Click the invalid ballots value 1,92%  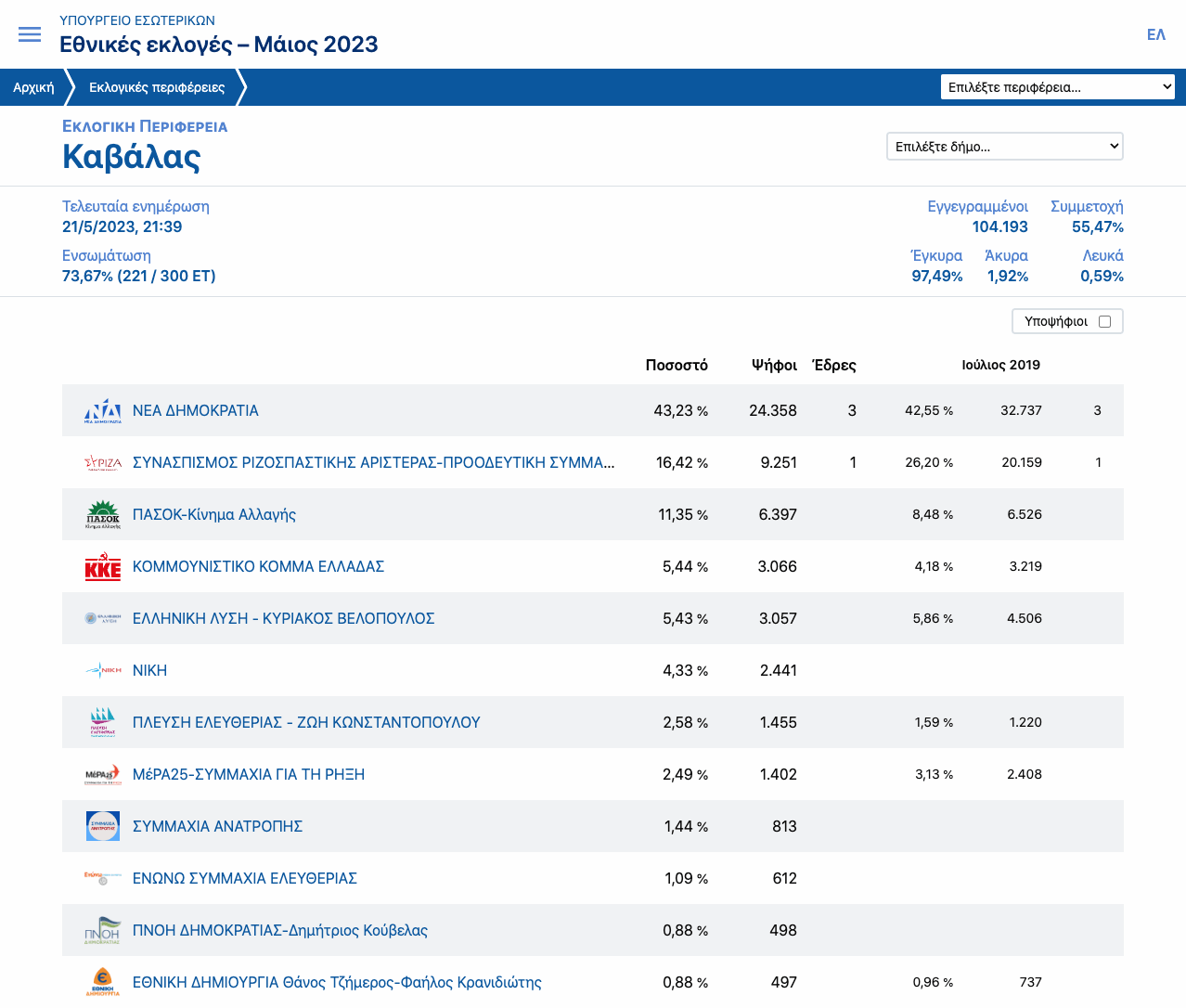tap(1008, 276)
